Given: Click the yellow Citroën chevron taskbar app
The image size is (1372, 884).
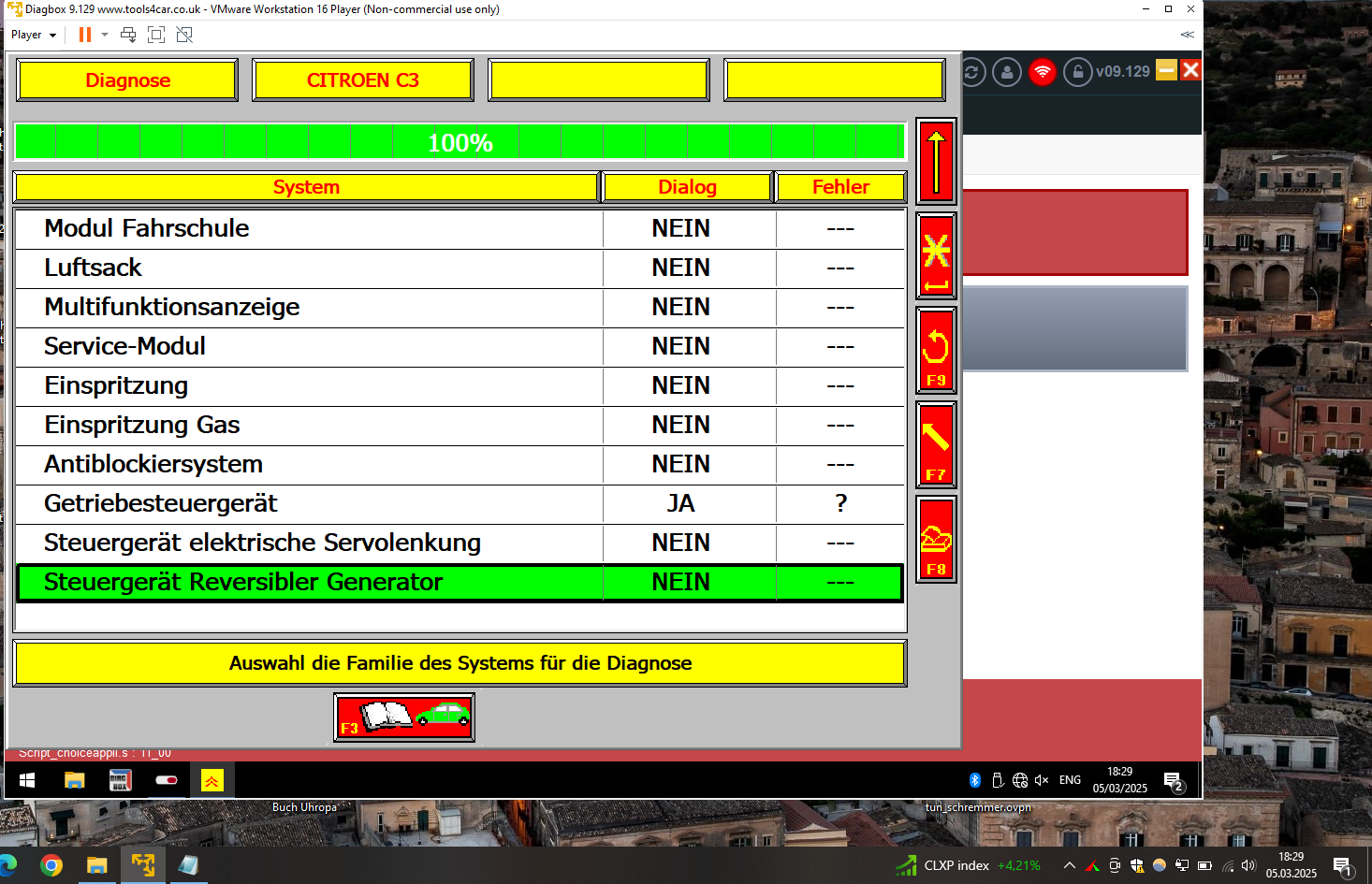Looking at the screenshot, I should click(212, 780).
